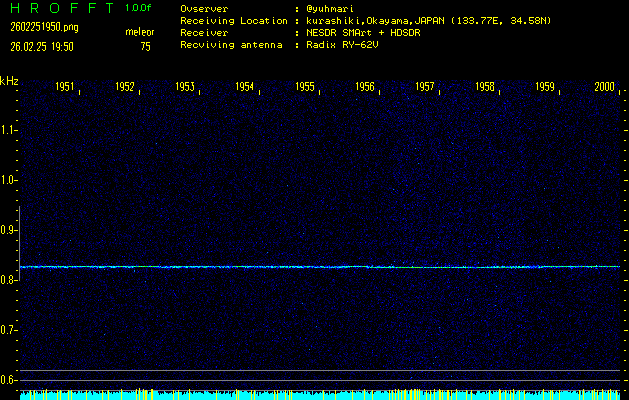Click the 1951 time marker
Screen dimensions: 629x400
(x=66, y=88)
